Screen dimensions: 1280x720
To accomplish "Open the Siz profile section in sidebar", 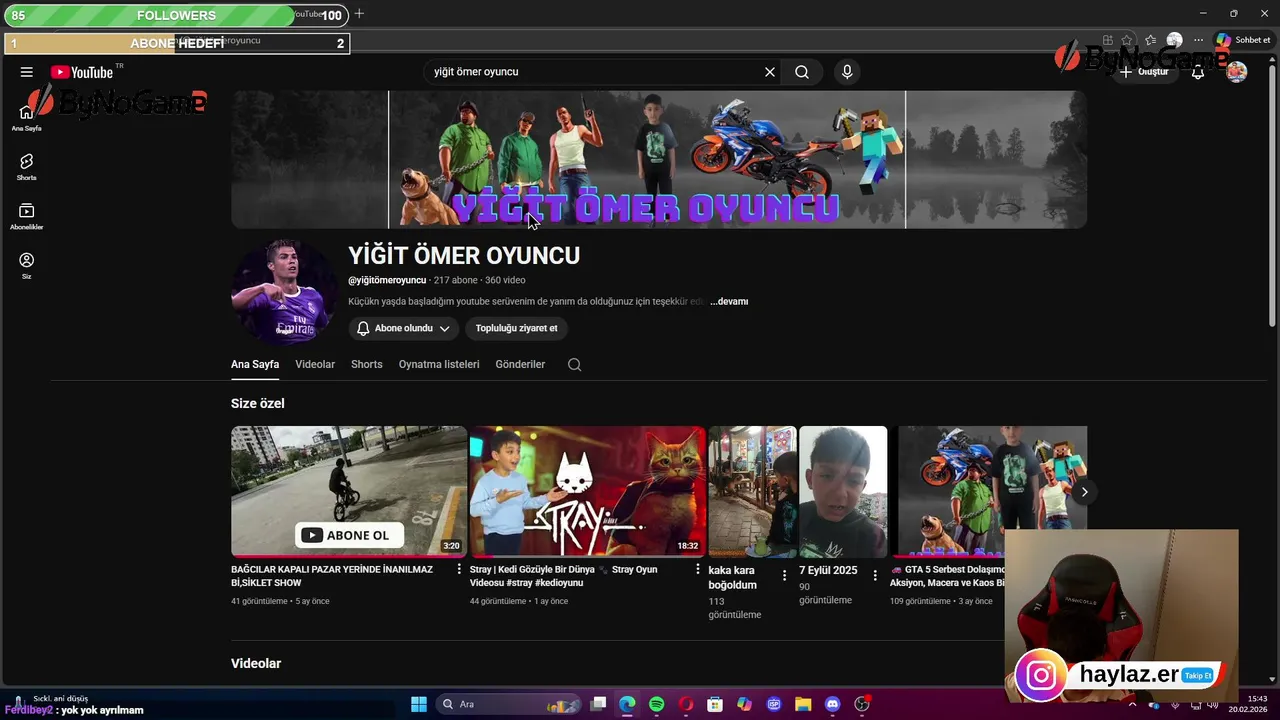I will point(27,265).
